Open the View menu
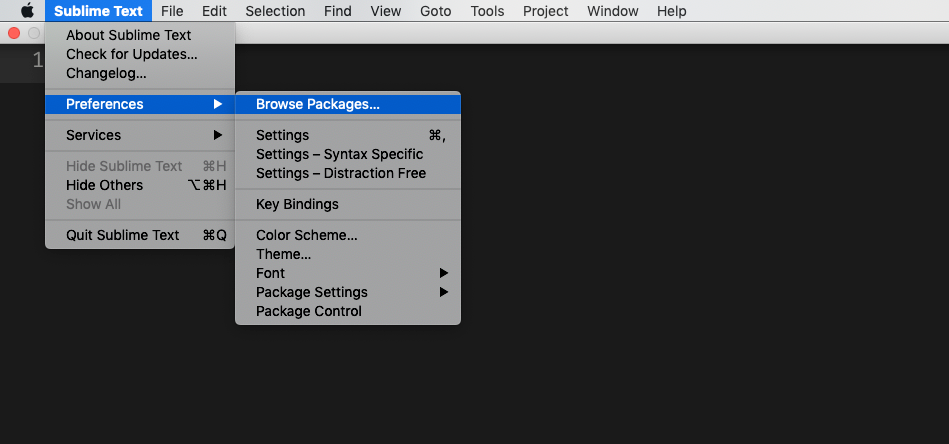949x444 pixels. tap(386, 11)
